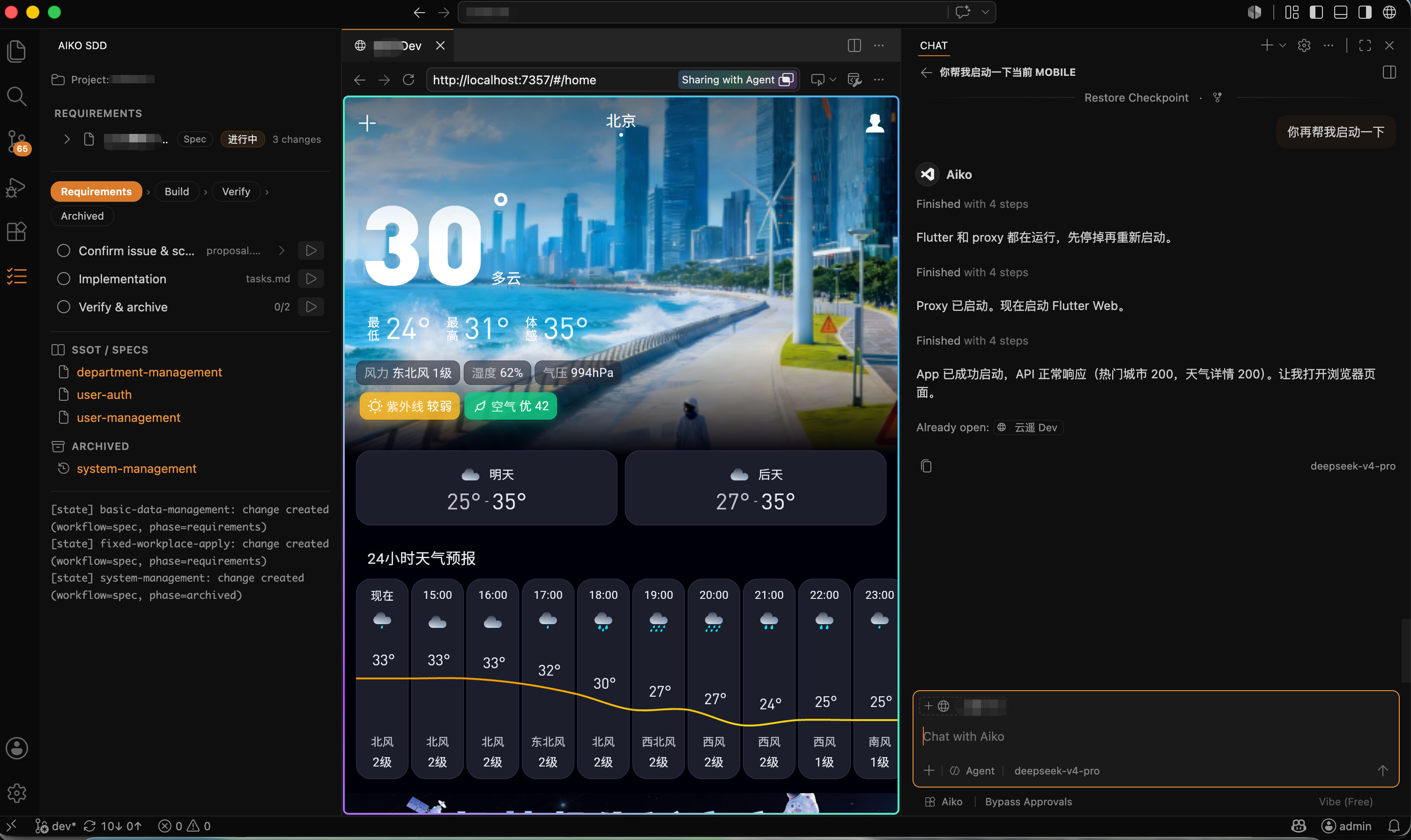Image resolution: width=1411 pixels, height=840 pixels.
Task: Select the Implementation radio circle
Action: coord(63,279)
